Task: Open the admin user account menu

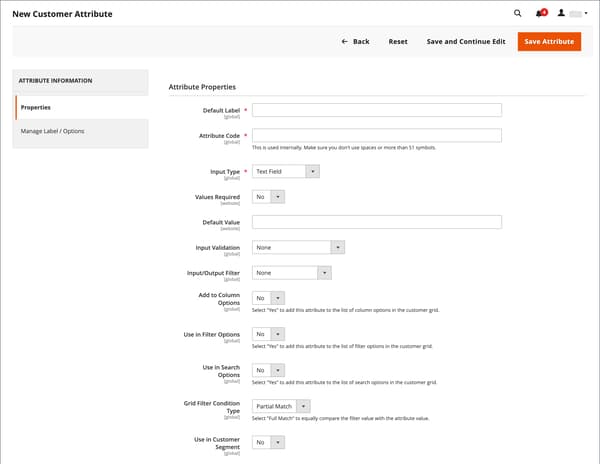Action: coord(572,13)
